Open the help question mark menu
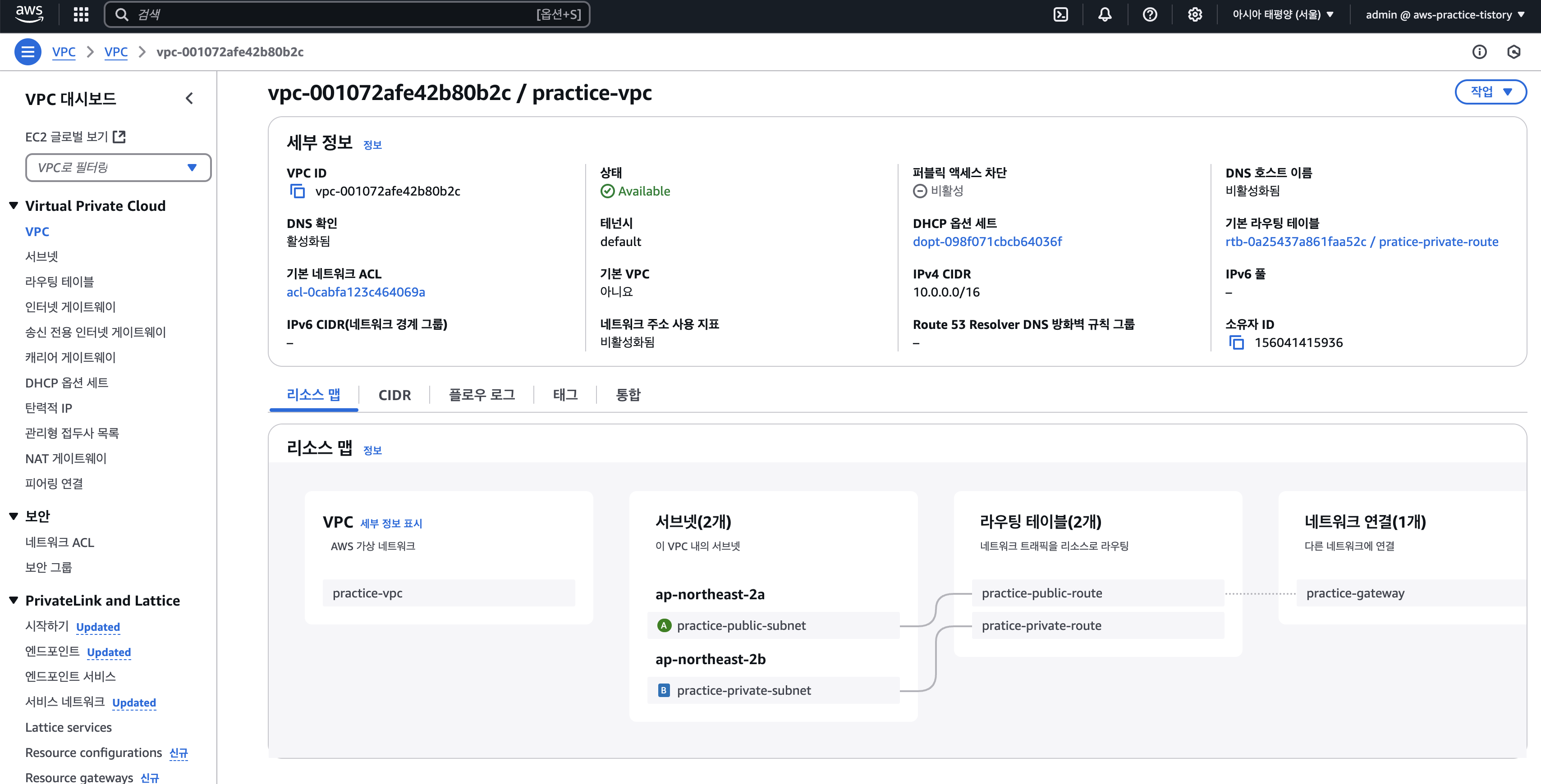 pos(1149,14)
